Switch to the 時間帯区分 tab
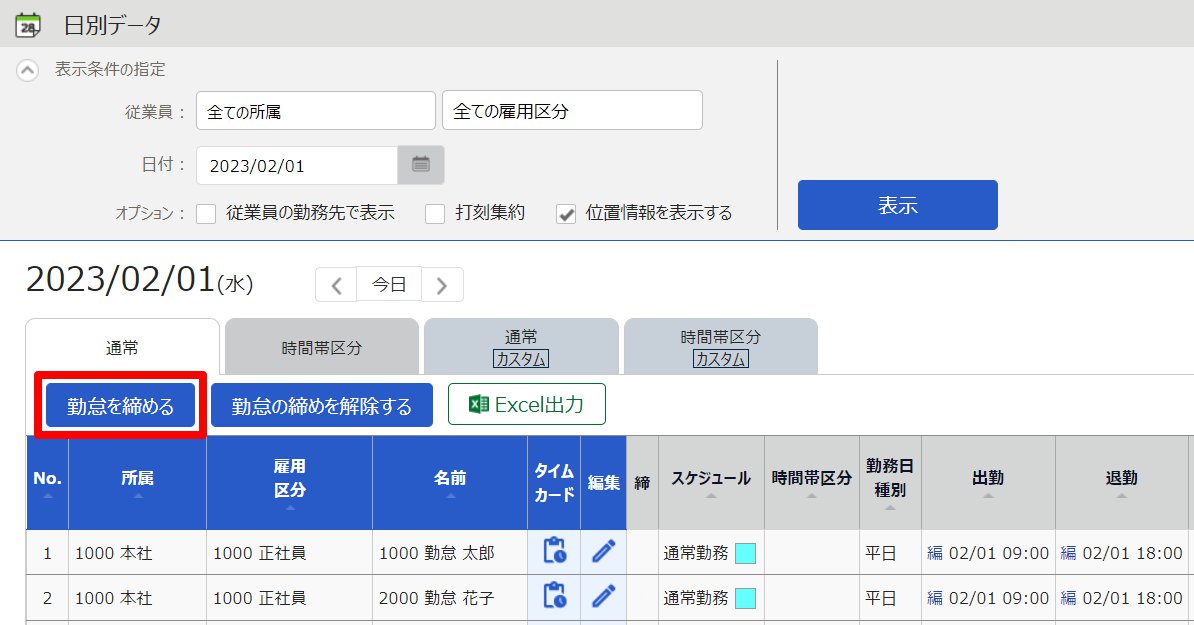The height and width of the screenshot is (625, 1194). coord(321,348)
